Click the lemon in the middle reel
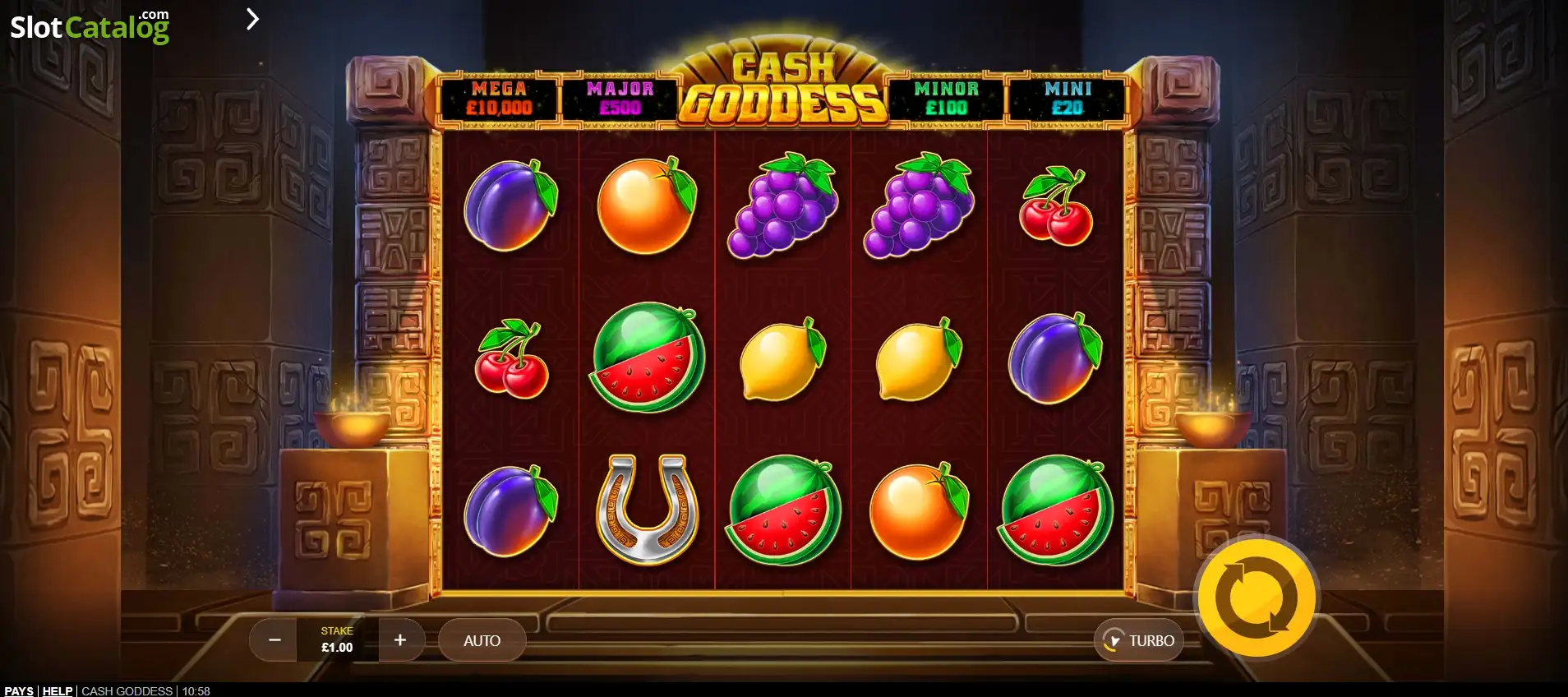Image resolution: width=1568 pixels, height=697 pixels. coord(783,359)
